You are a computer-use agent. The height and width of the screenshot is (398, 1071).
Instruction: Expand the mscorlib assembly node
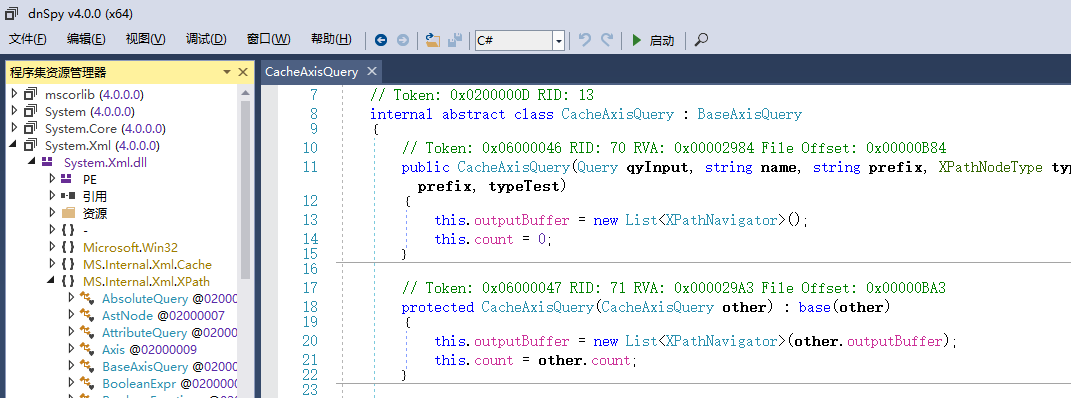[x=14, y=94]
